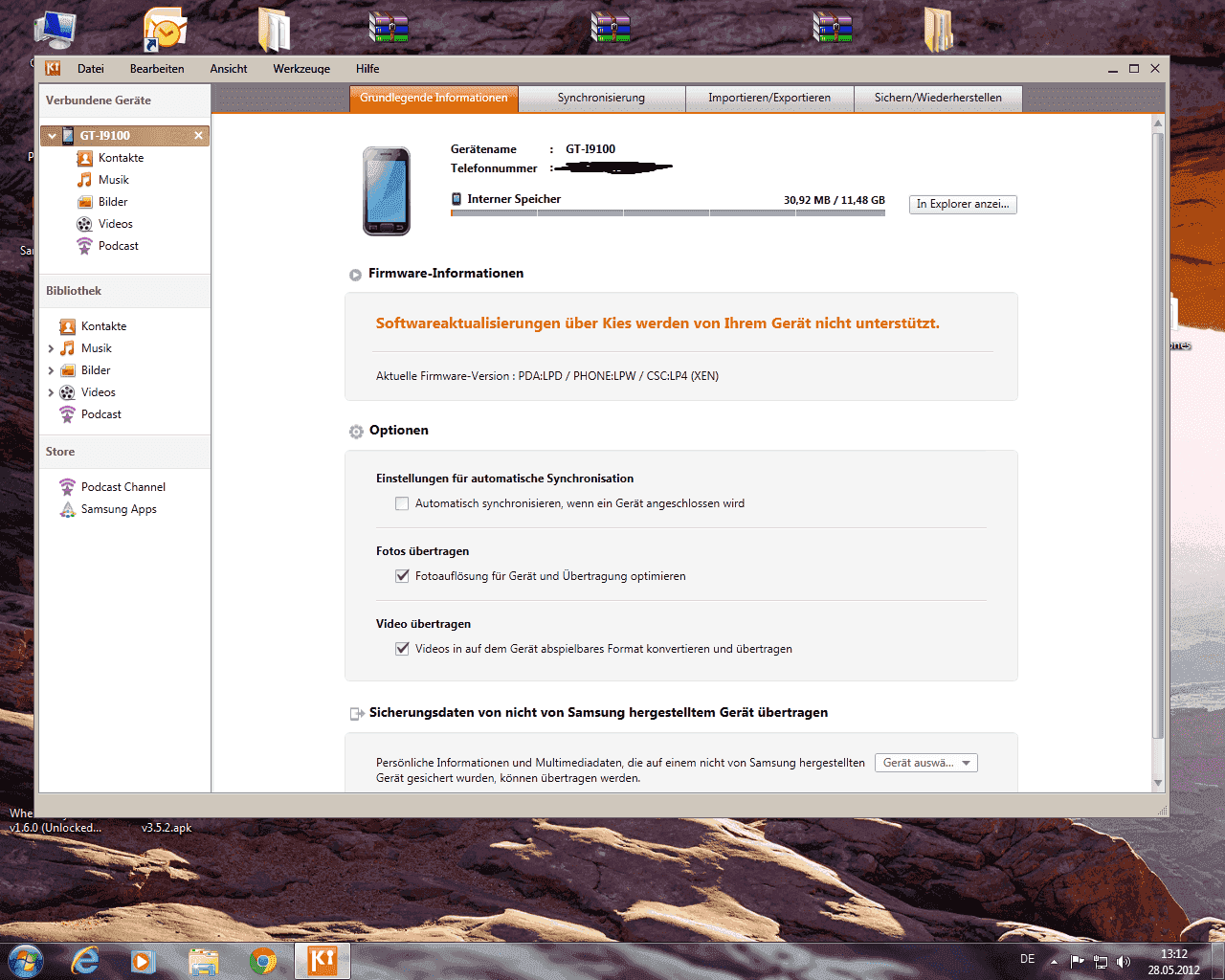Click the Kies taskbar button
Image resolution: width=1225 pixels, height=980 pixels.
(323, 961)
